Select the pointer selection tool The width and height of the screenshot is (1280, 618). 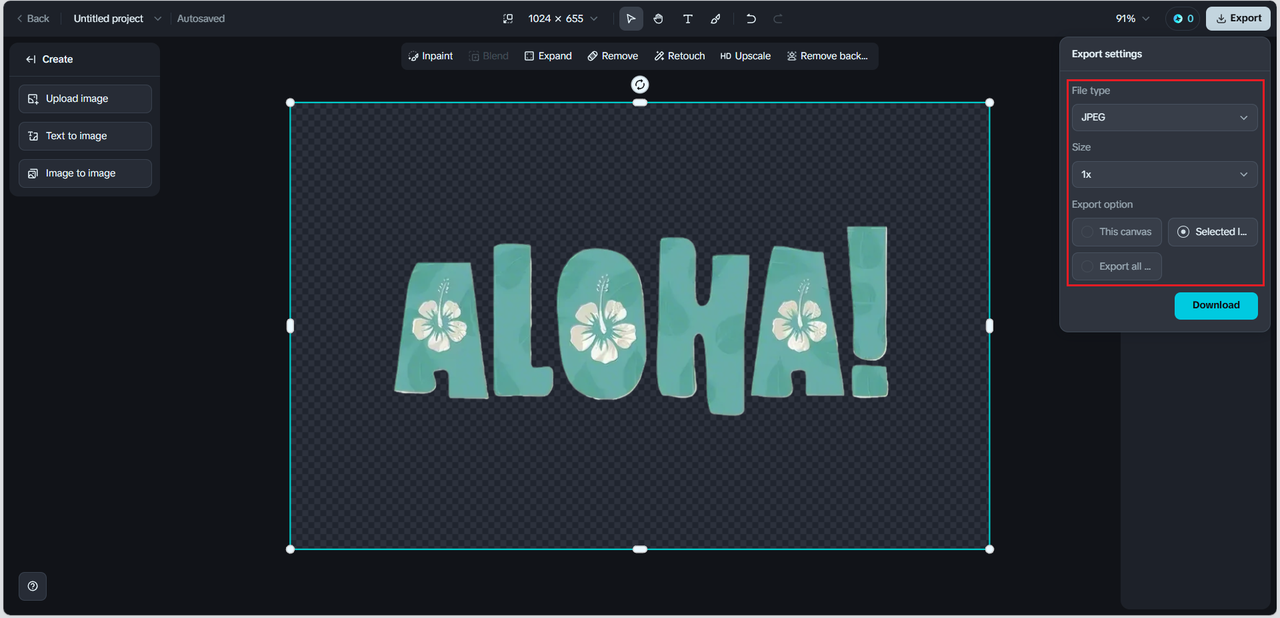[x=631, y=18]
